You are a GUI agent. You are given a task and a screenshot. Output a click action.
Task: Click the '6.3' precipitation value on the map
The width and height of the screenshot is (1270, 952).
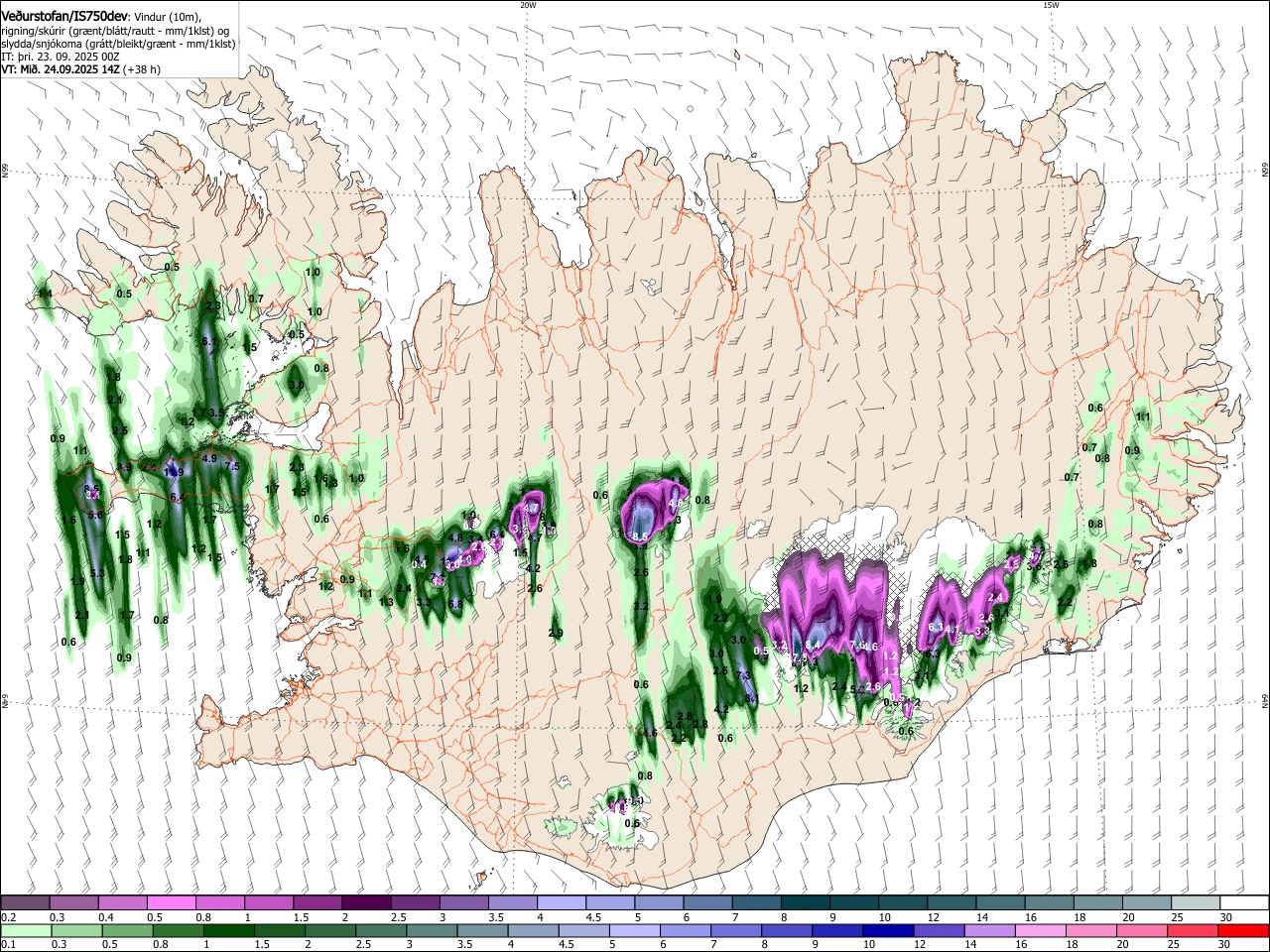(x=936, y=627)
